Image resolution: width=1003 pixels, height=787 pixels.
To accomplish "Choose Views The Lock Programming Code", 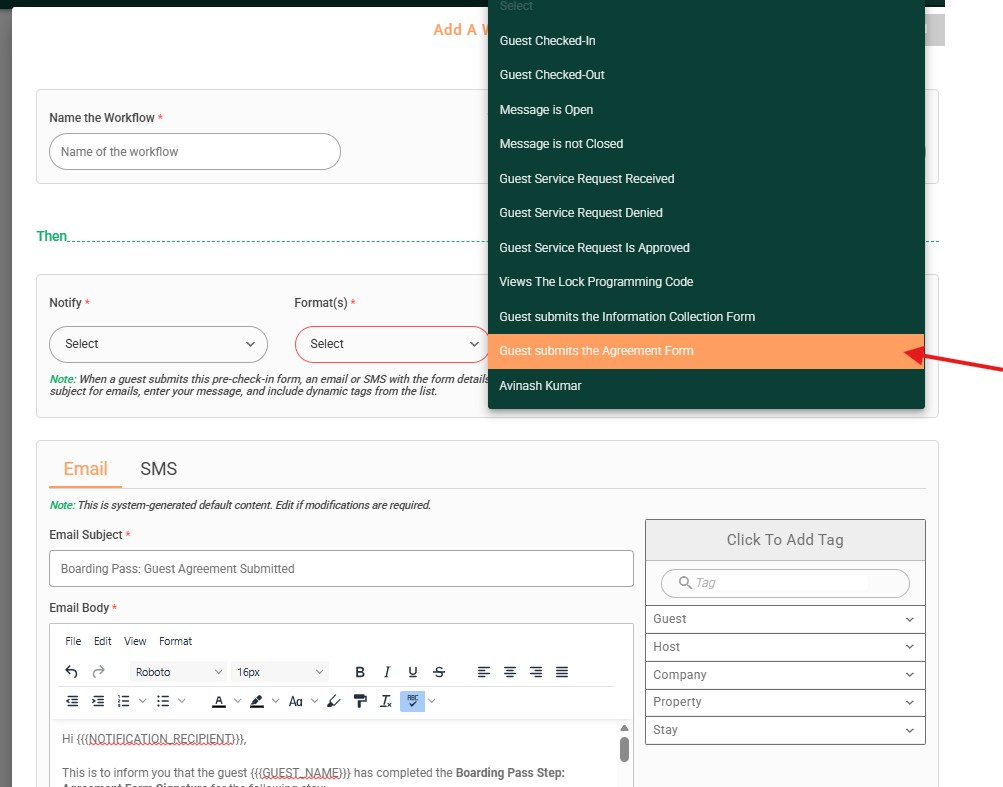I will [706, 282].
